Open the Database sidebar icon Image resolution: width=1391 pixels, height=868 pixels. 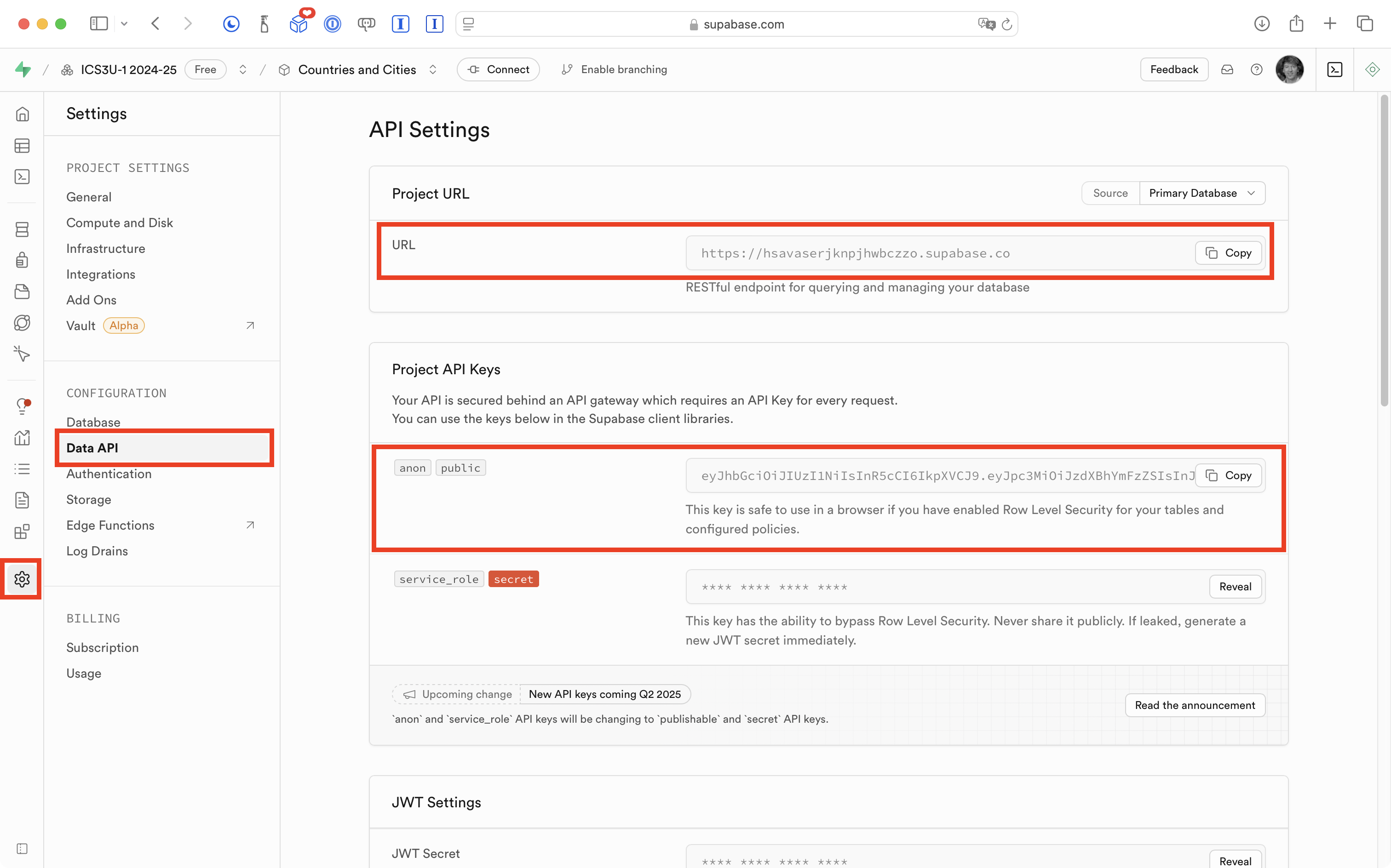click(x=22, y=229)
